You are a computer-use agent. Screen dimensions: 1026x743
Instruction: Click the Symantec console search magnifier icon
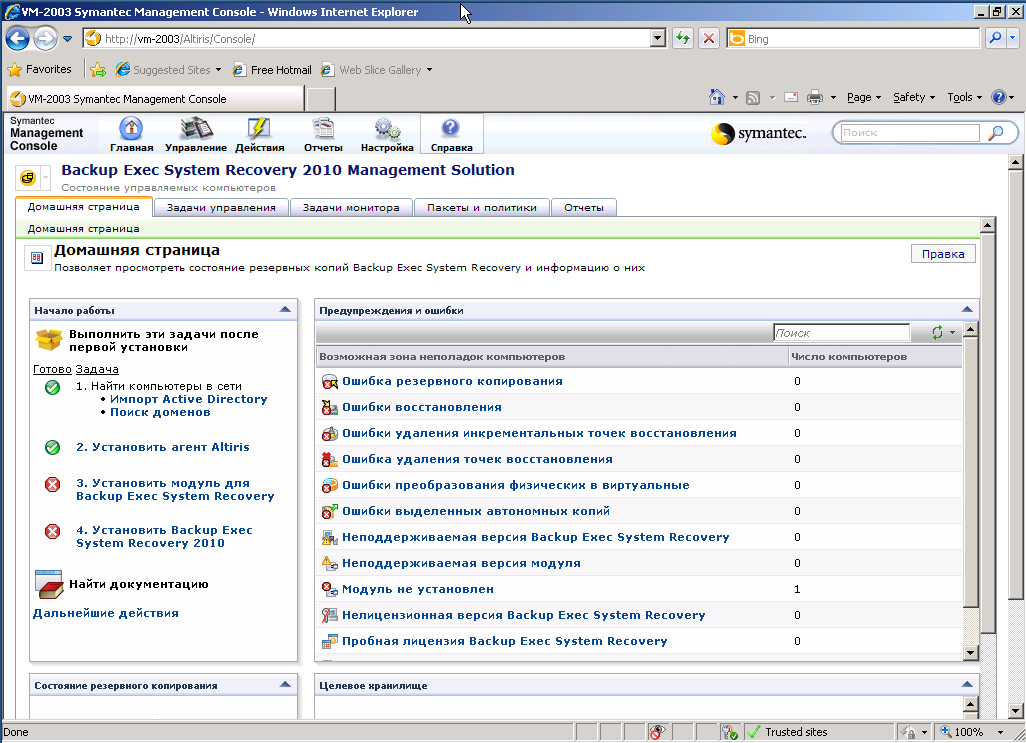pyautogui.click(x=995, y=133)
